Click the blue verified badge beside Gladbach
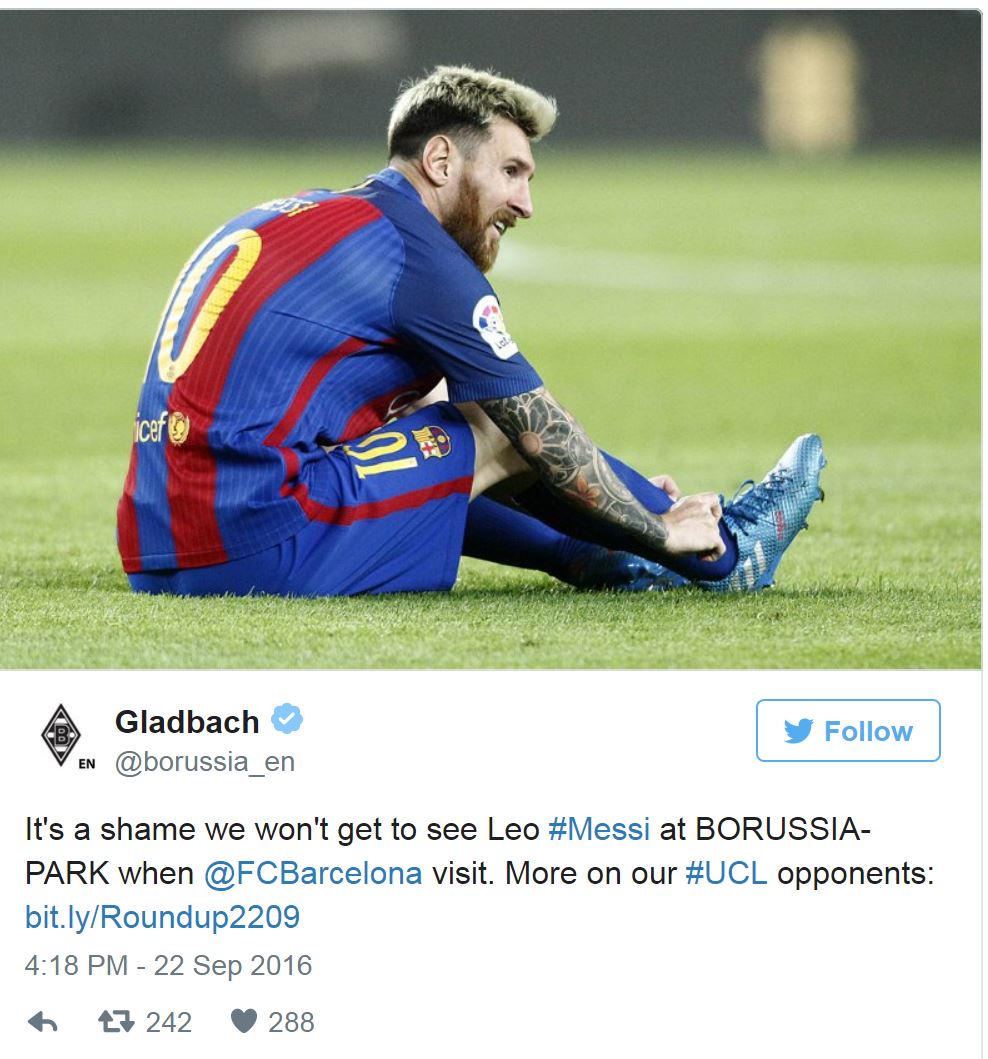The width and height of the screenshot is (988, 1059). tap(288, 720)
